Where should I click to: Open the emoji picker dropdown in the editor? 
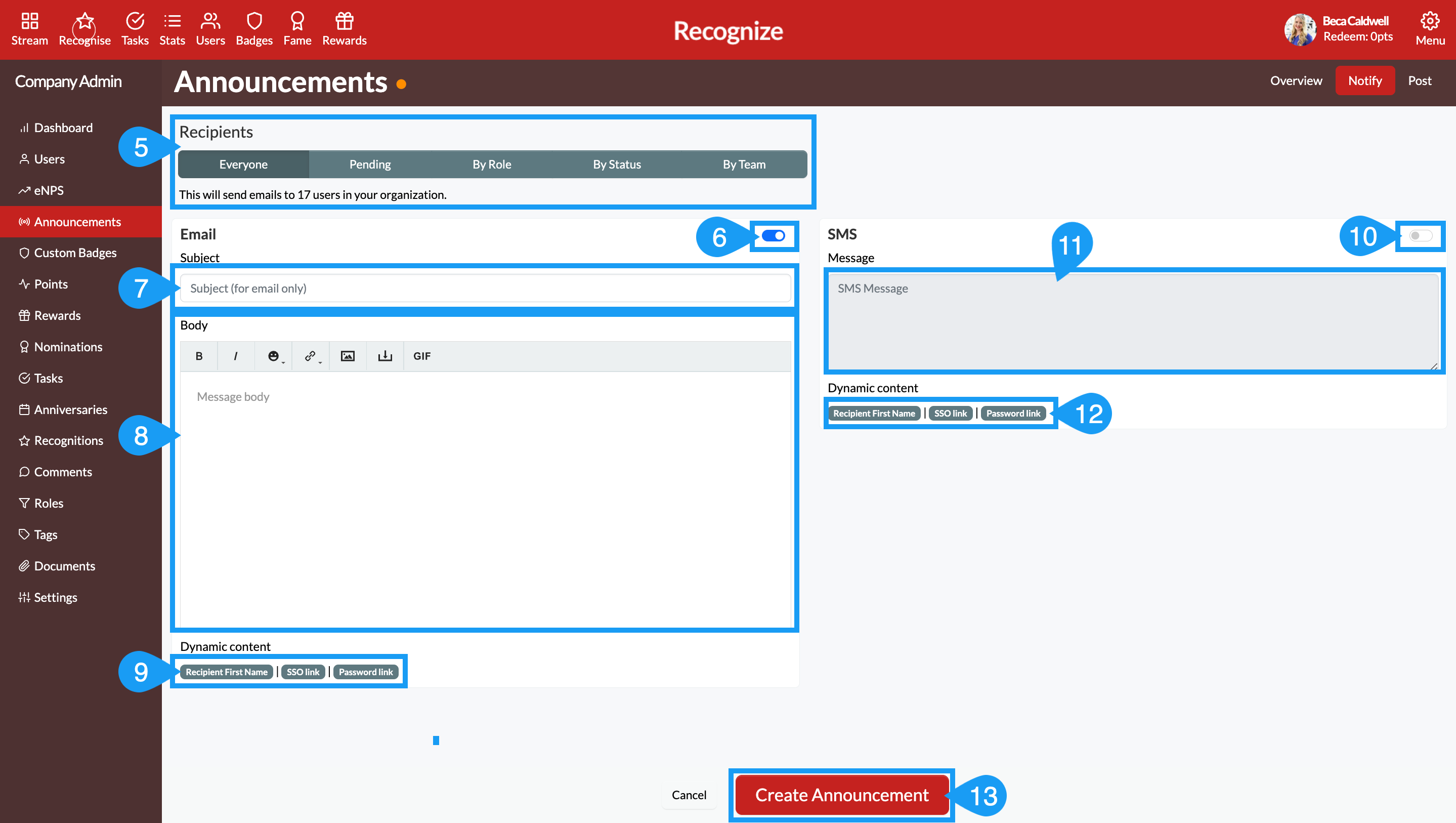(273, 356)
